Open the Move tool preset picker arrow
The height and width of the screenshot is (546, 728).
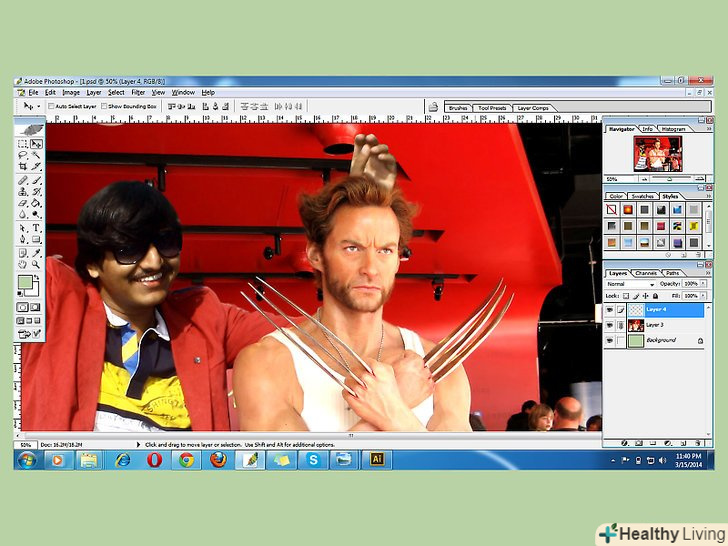(39, 106)
